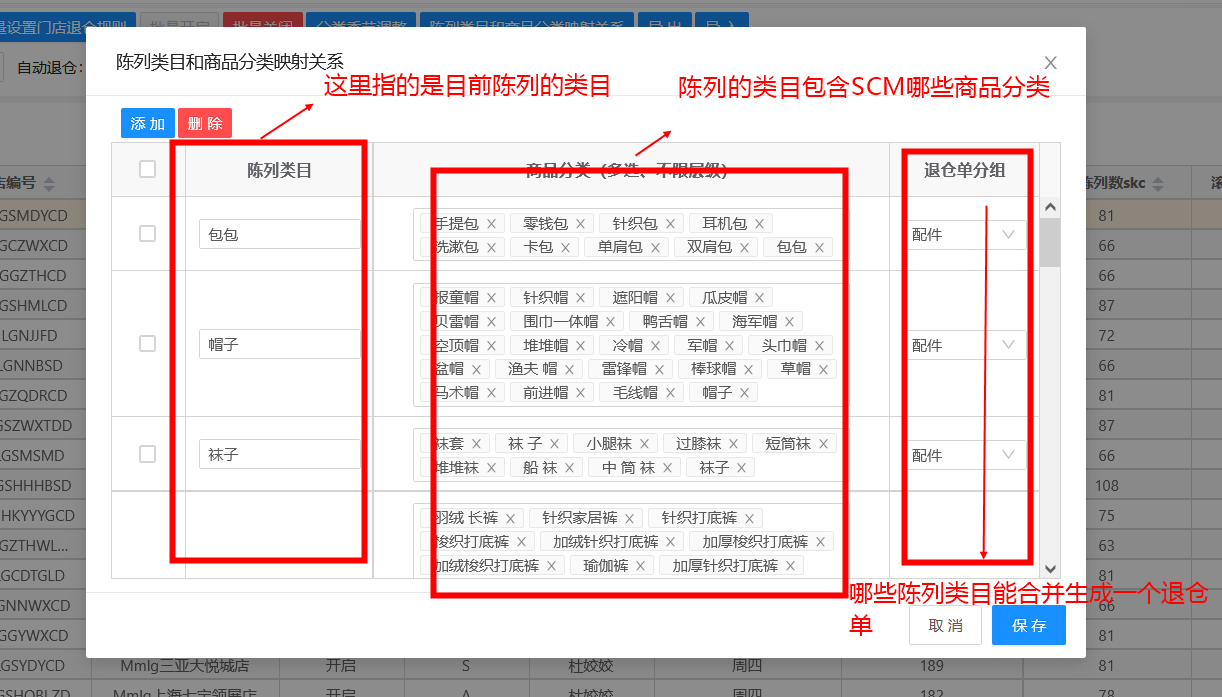Click the red 删除 button
This screenshot has width=1222, height=697.
click(x=205, y=123)
